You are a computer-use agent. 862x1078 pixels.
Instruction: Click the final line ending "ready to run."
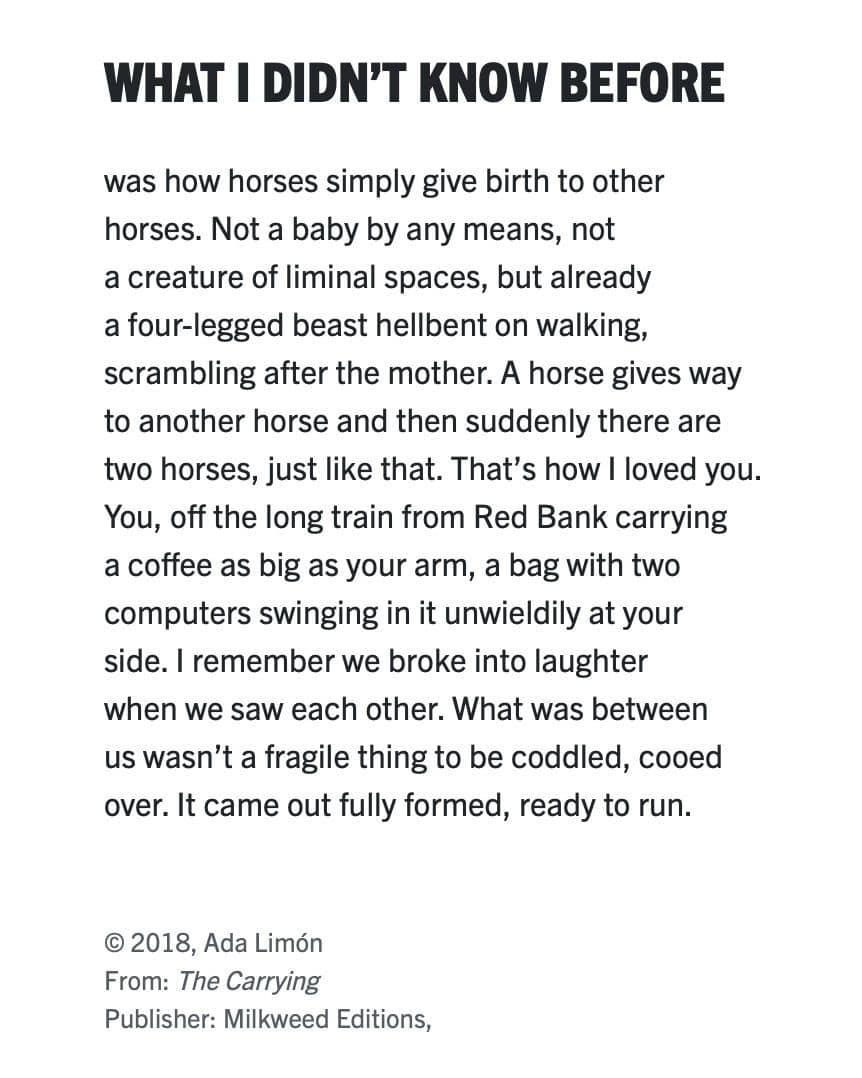[x=398, y=805]
